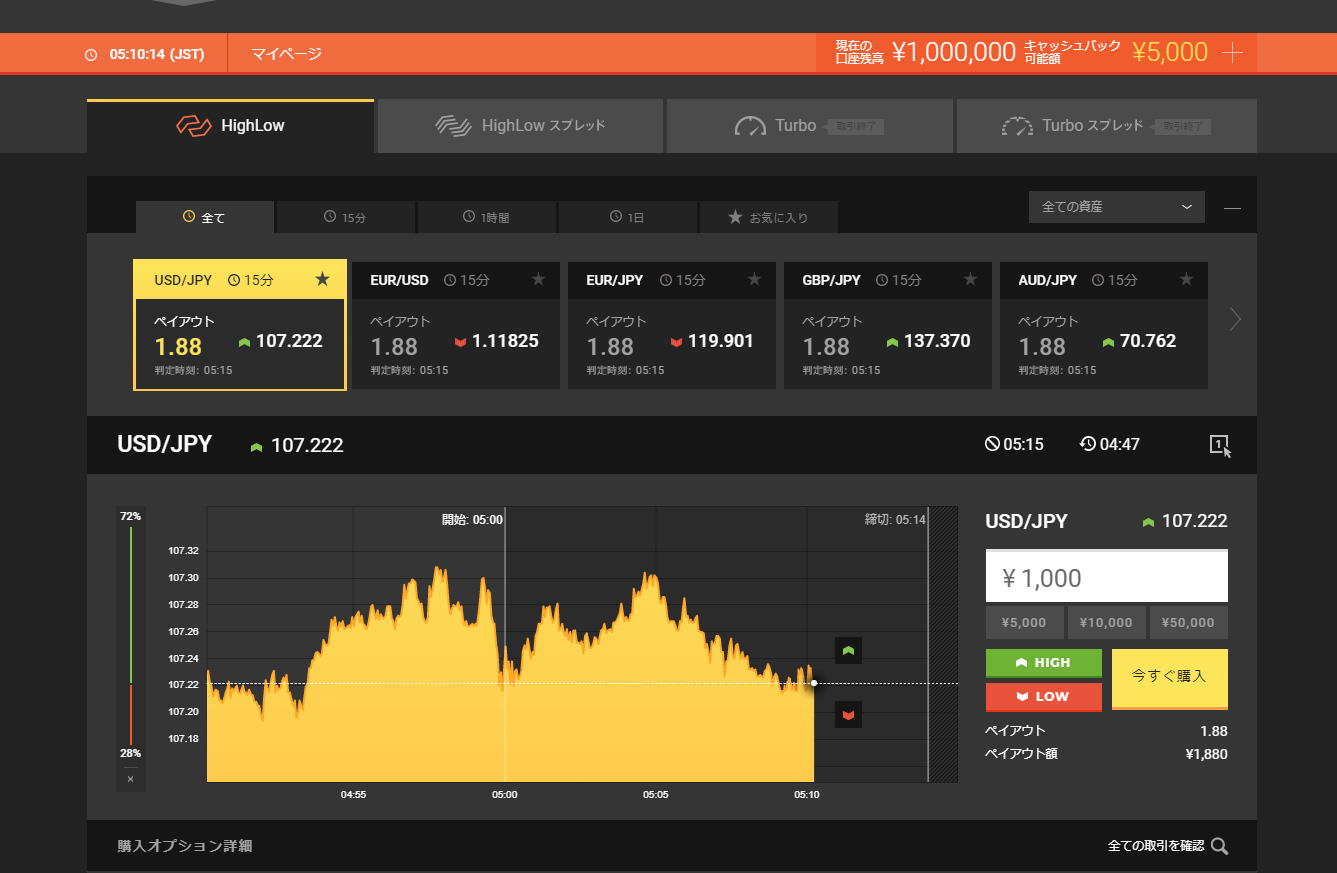Click the 開始: 05:00 chart marker

[x=473, y=520]
